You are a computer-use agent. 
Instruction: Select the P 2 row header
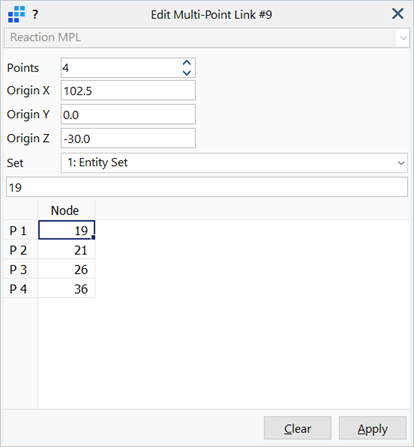click(21, 250)
